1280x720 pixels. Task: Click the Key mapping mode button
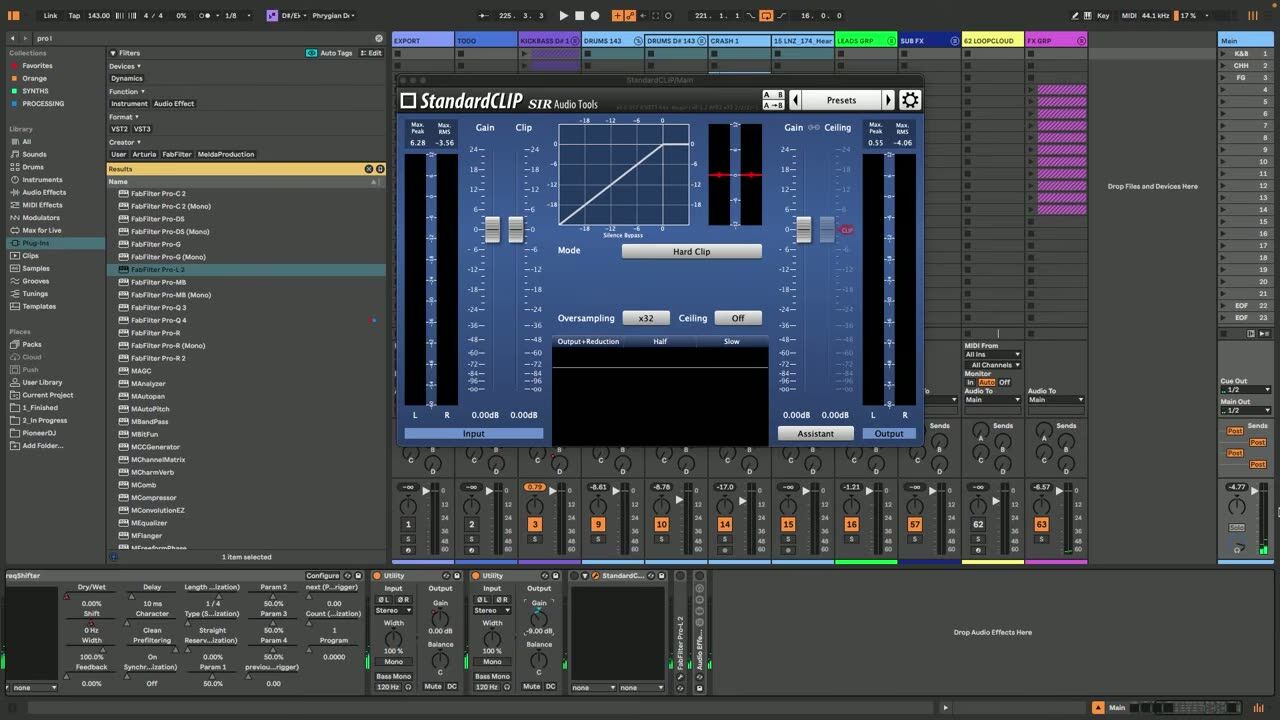coord(1103,16)
